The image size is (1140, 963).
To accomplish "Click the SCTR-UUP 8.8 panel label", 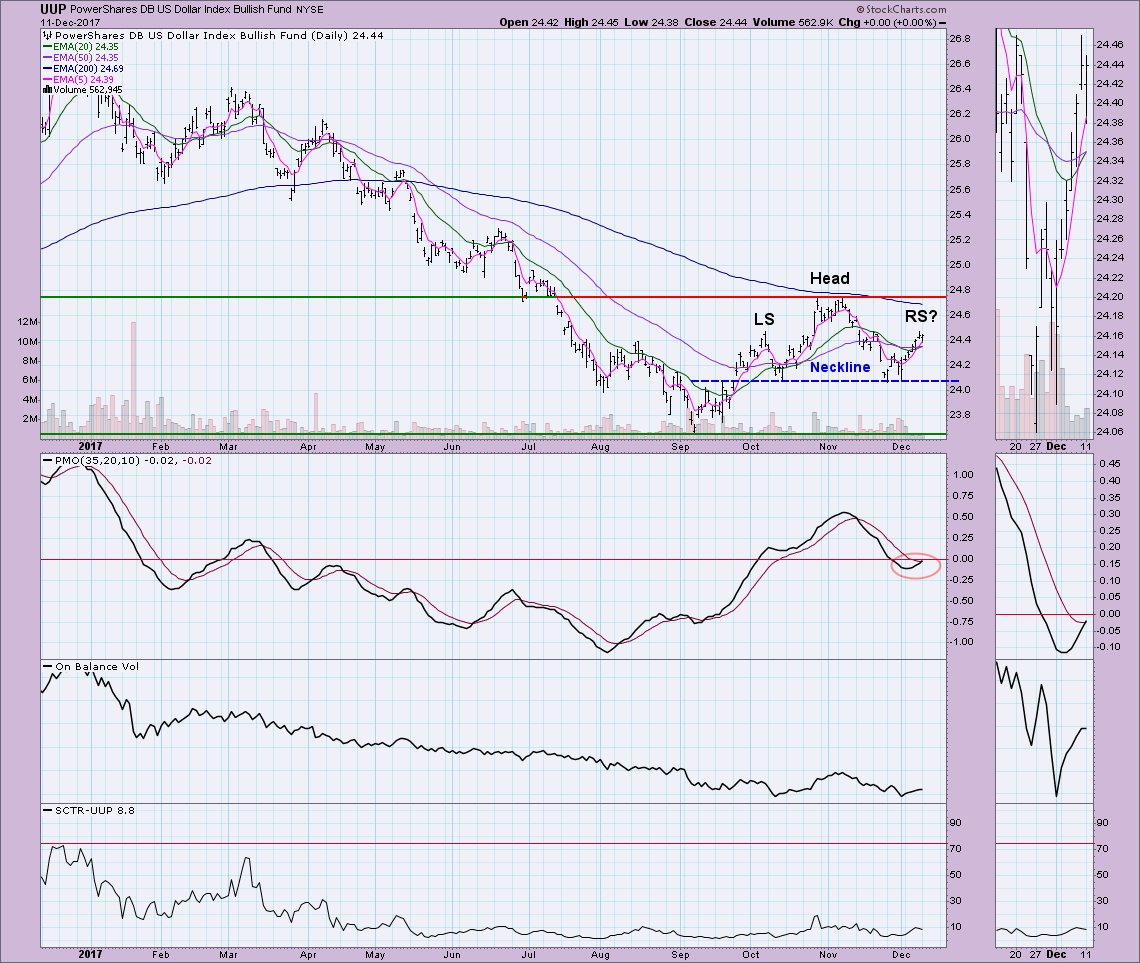I will coord(89,810).
